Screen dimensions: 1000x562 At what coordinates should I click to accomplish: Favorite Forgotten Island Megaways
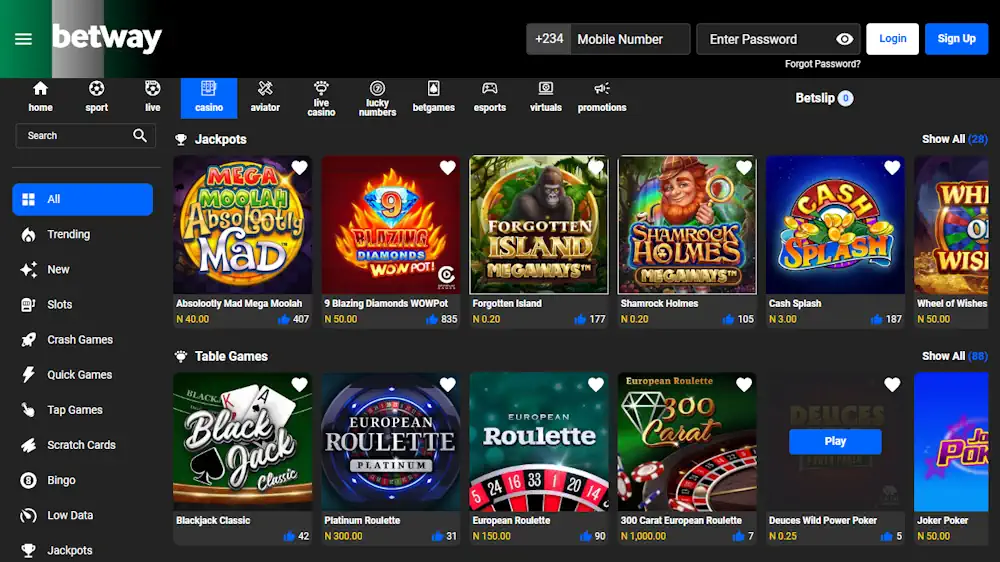(x=596, y=167)
